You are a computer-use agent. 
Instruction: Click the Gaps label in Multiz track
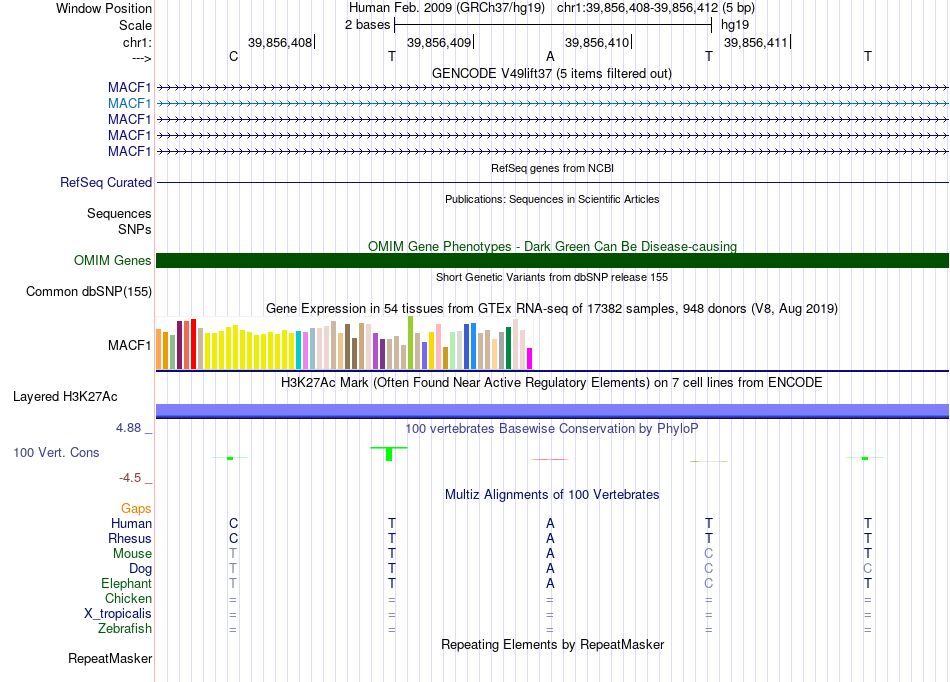[136, 509]
